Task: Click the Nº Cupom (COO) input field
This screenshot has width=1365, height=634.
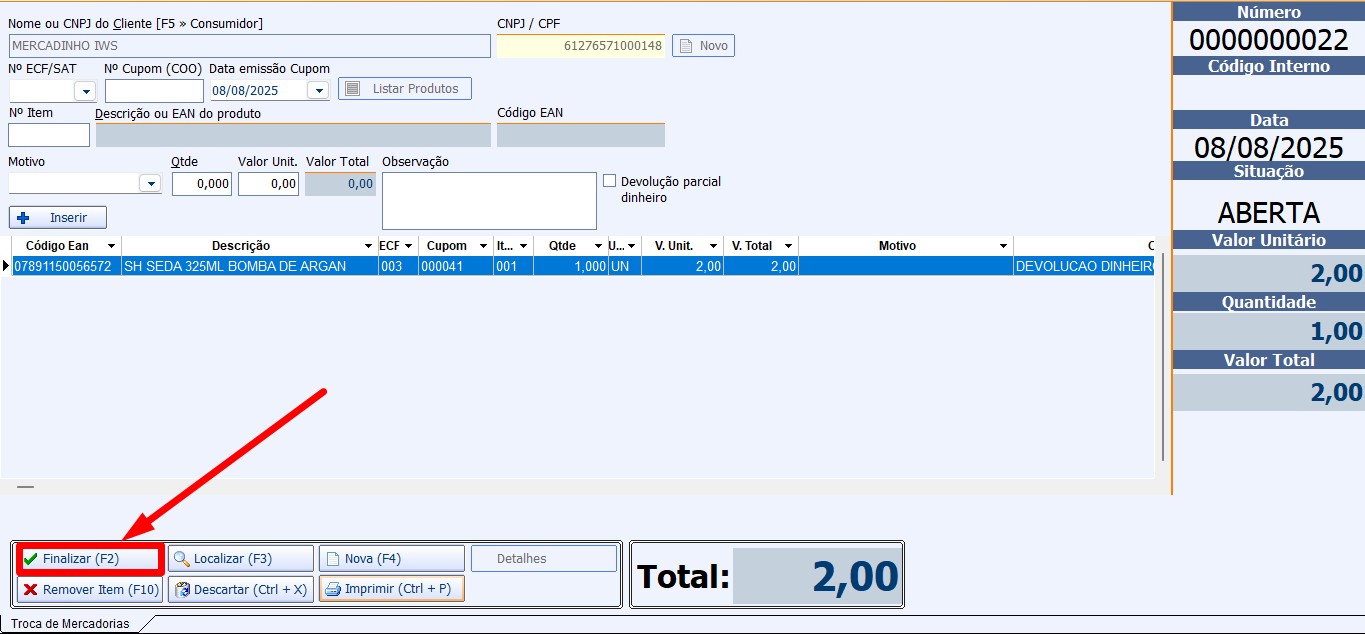Action: 154,91
